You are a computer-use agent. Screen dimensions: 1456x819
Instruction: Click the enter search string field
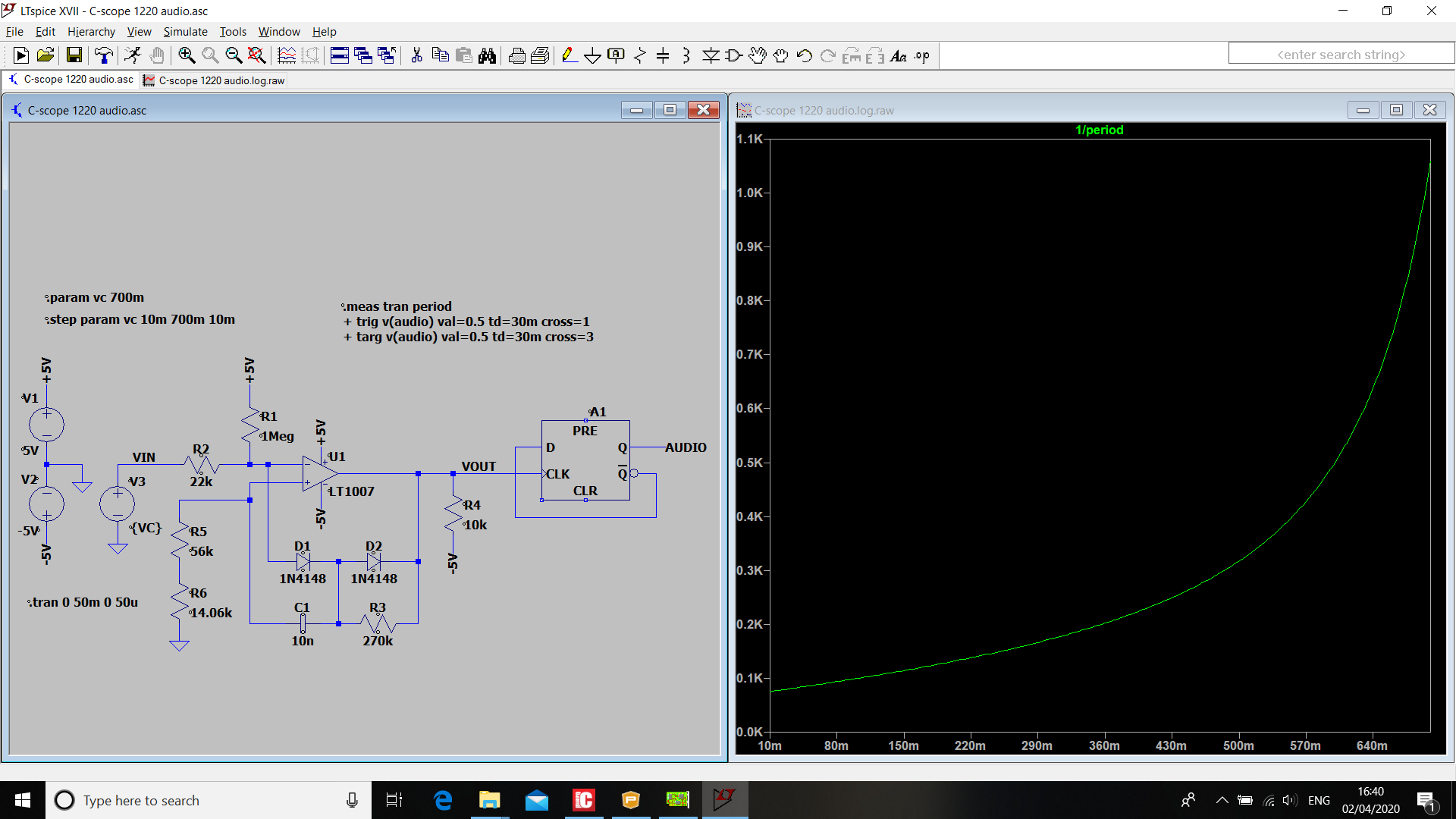click(x=1340, y=55)
